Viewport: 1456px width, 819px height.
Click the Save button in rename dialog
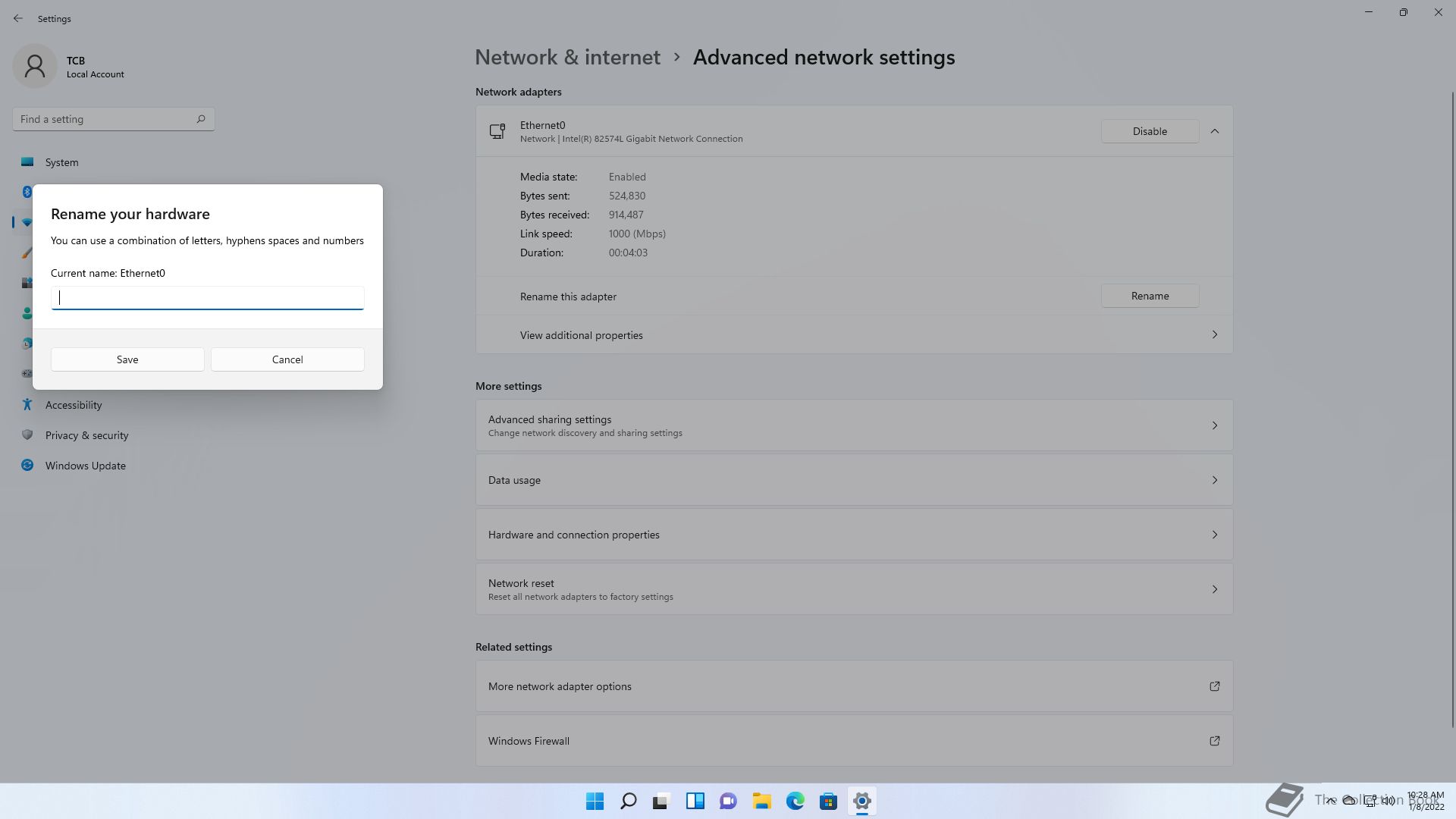click(x=127, y=359)
